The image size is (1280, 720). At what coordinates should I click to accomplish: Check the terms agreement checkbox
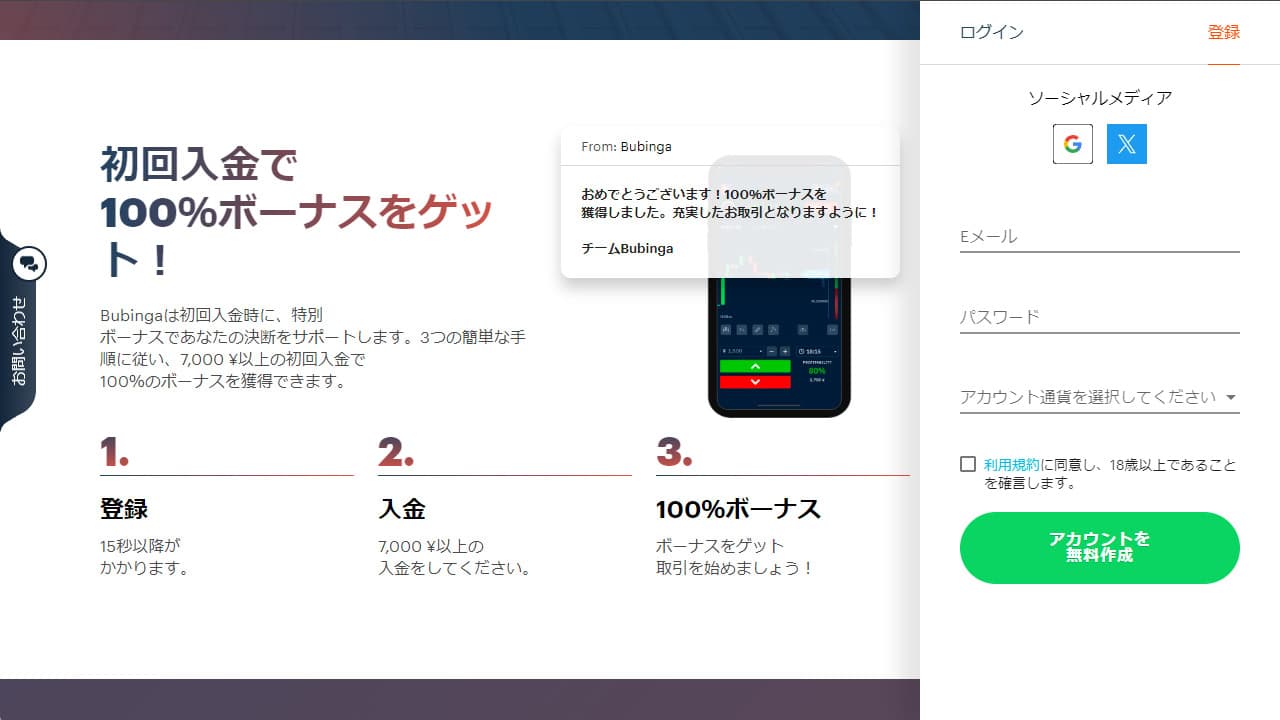(x=968, y=464)
